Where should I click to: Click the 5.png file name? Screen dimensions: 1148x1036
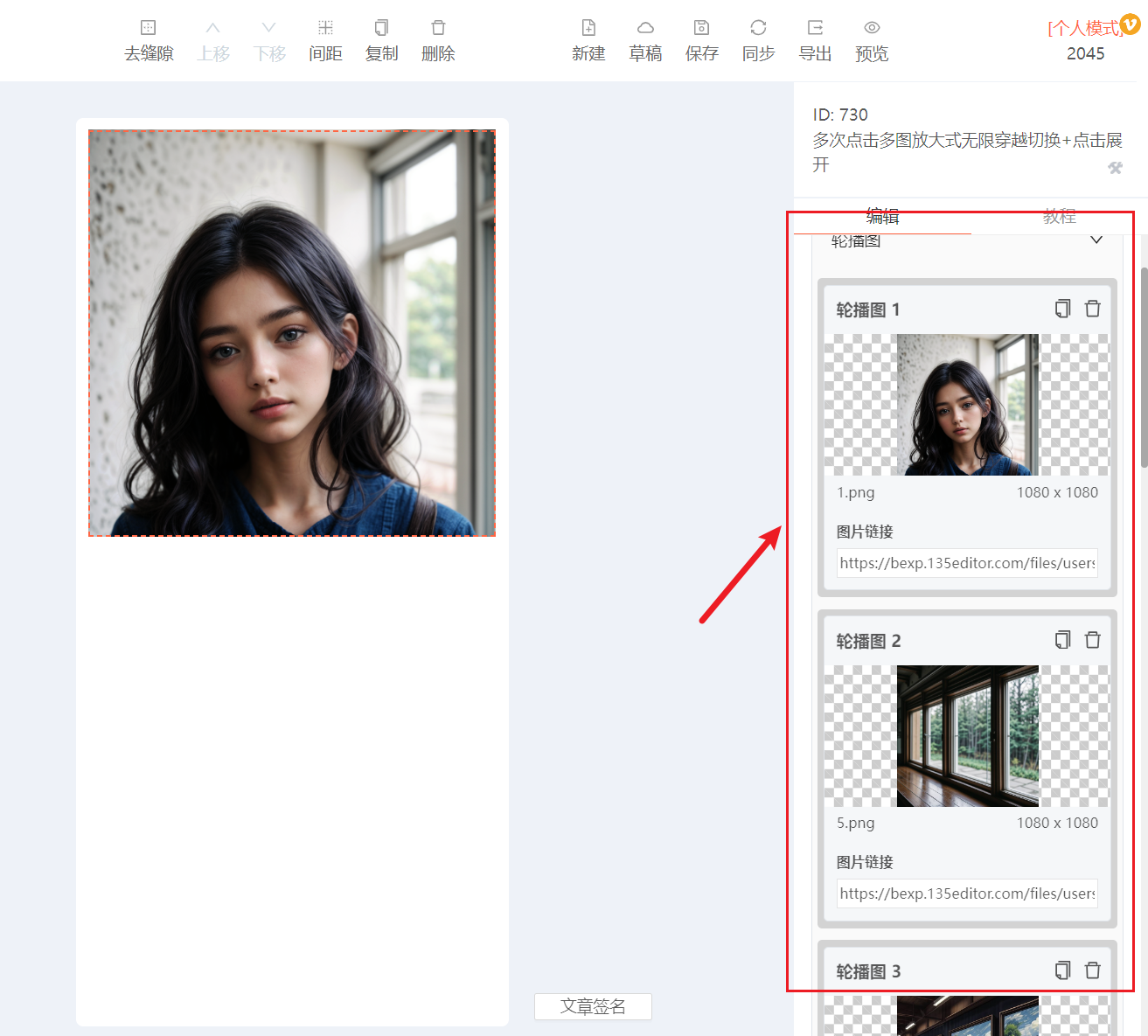[x=855, y=823]
